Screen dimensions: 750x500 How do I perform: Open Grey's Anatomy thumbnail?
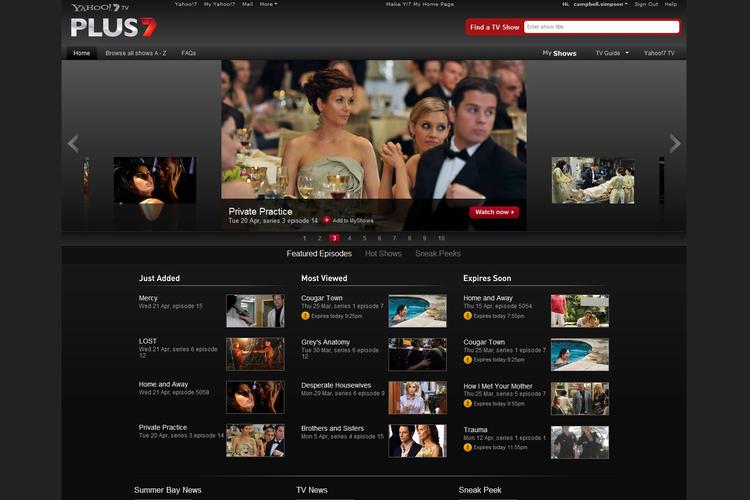click(x=417, y=355)
